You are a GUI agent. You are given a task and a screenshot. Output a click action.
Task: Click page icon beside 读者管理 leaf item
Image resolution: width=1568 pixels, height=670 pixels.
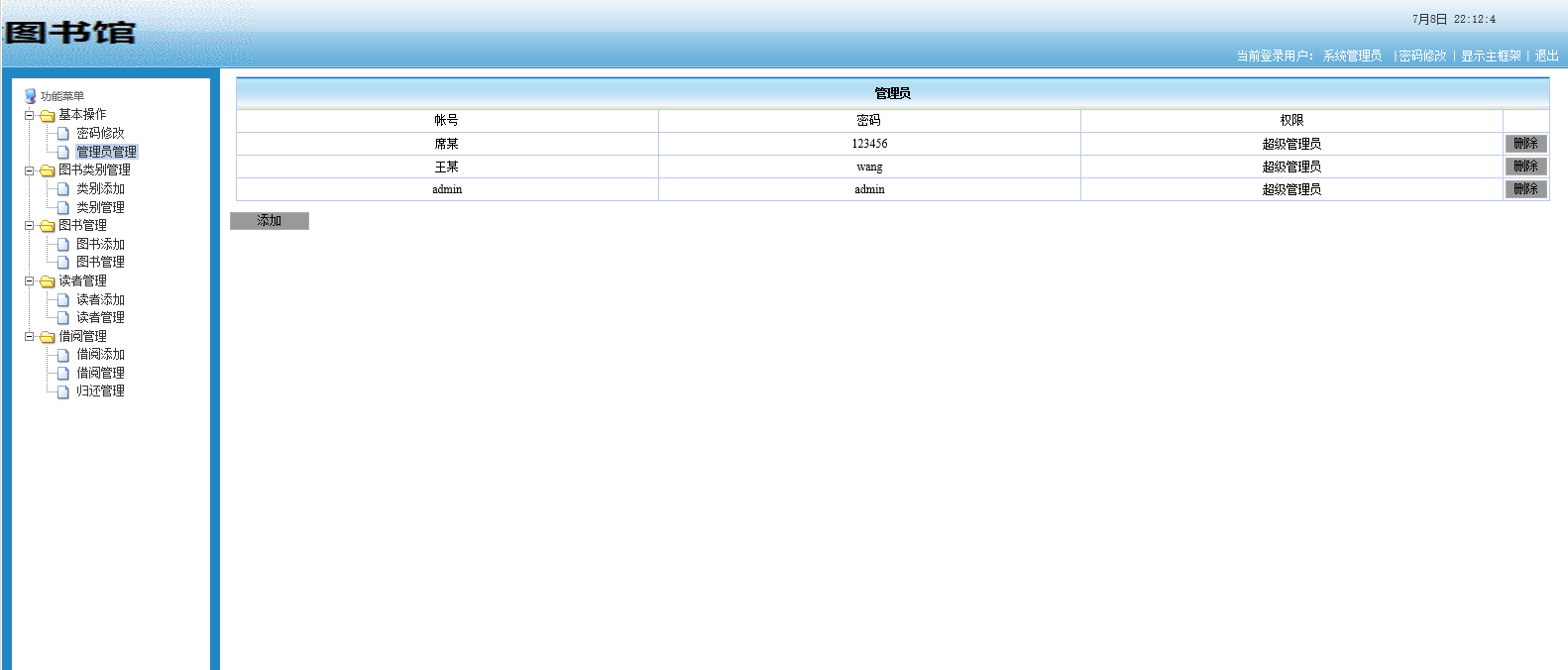pyautogui.click(x=63, y=318)
